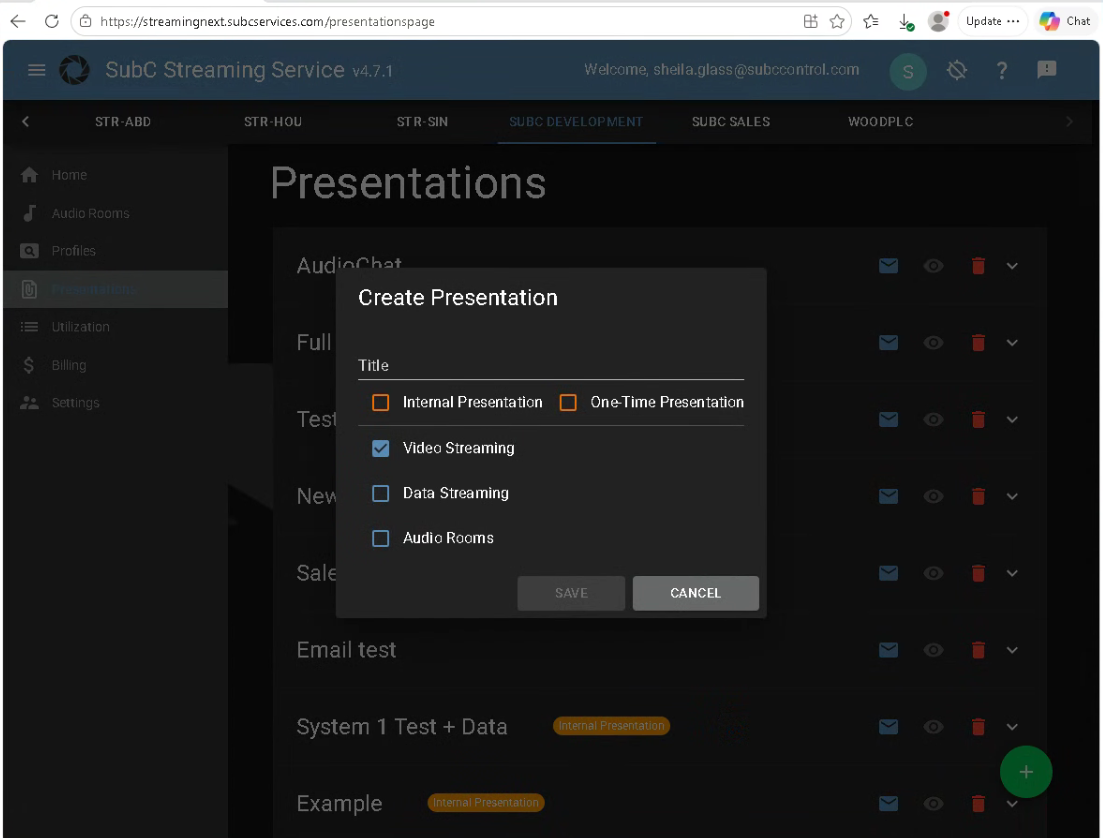
Task: Email the System 1 Test + Data presentation
Action: pos(888,726)
